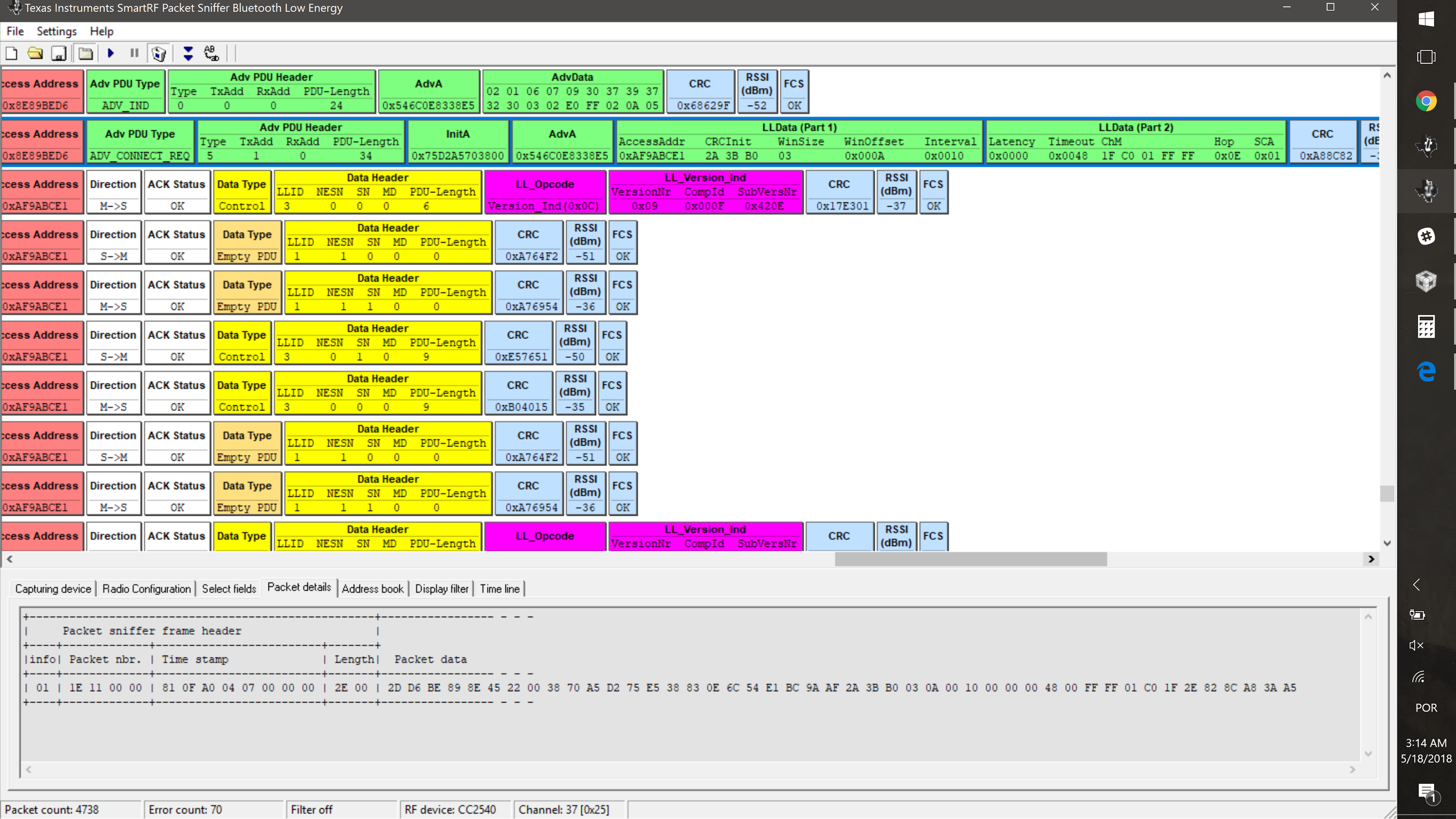Viewport: 1456px width, 819px height.
Task: Click the AB to ab font-size icon
Action: pyautogui.click(x=212, y=54)
